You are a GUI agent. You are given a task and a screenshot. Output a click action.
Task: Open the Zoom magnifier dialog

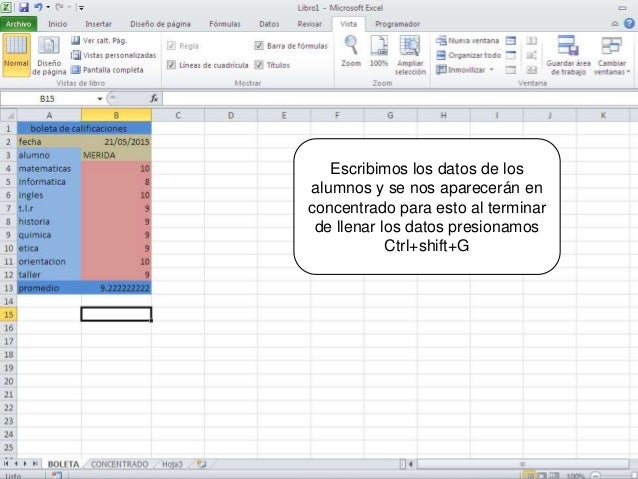coord(351,51)
